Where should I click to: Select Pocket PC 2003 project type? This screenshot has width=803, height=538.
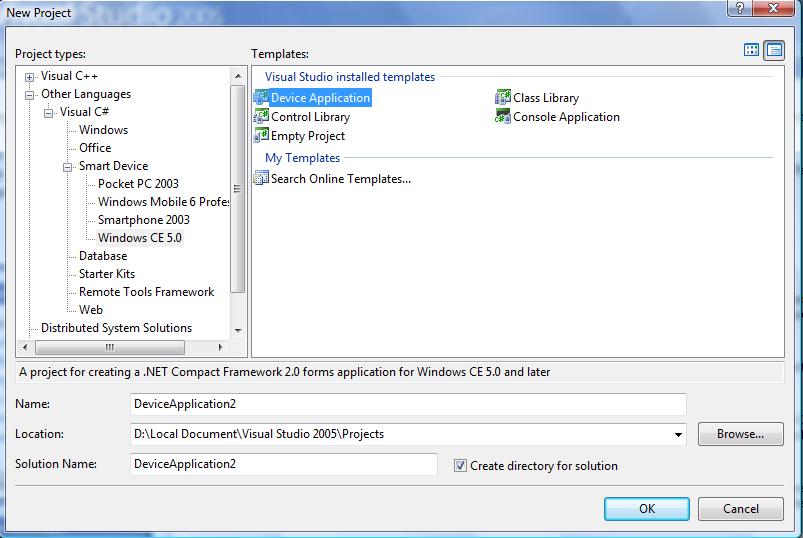(138, 184)
